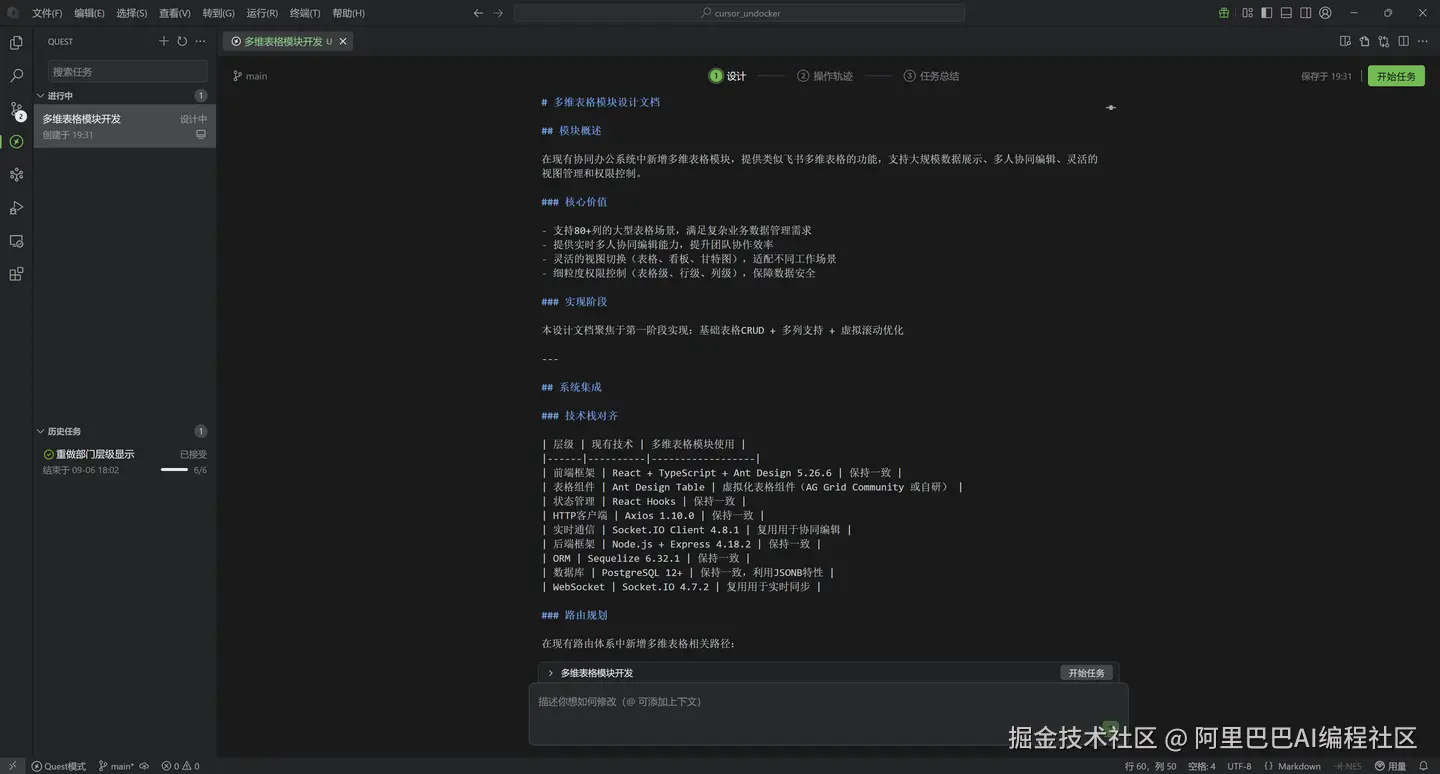Click the 搜索任务 search field
1440x774 pixels.
(x=127, y=72)
